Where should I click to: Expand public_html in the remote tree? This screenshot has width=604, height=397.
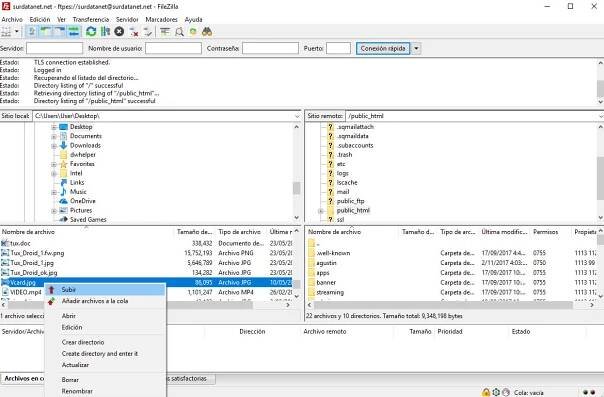point(320,211)
